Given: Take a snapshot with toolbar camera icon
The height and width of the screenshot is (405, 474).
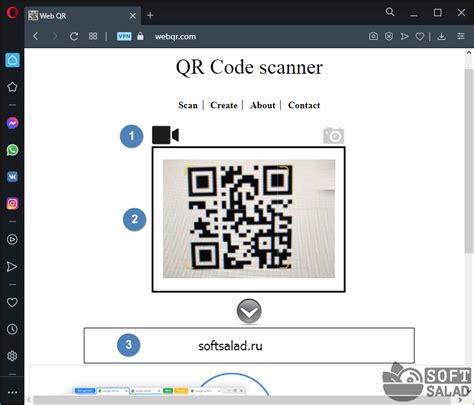Looking at the screenshot, I should [373, 36].
